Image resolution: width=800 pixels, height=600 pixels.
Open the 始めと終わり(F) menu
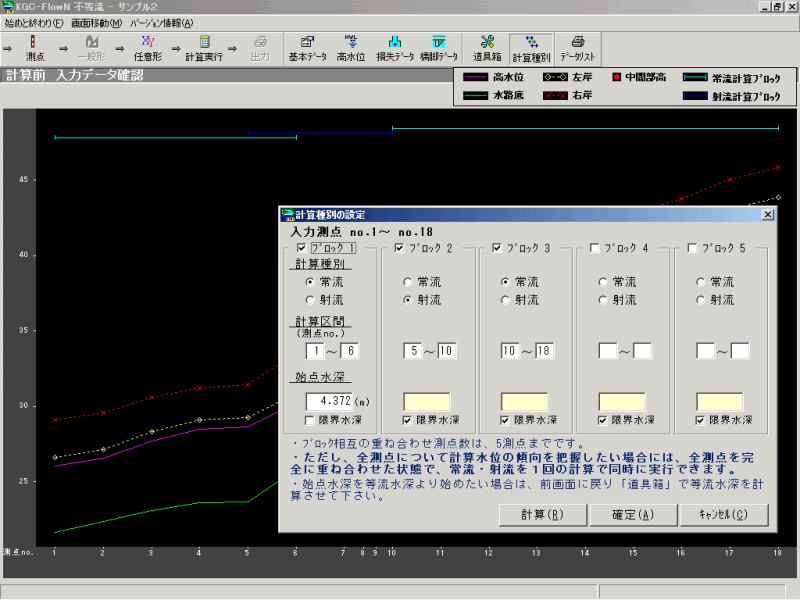coord(34,22)
